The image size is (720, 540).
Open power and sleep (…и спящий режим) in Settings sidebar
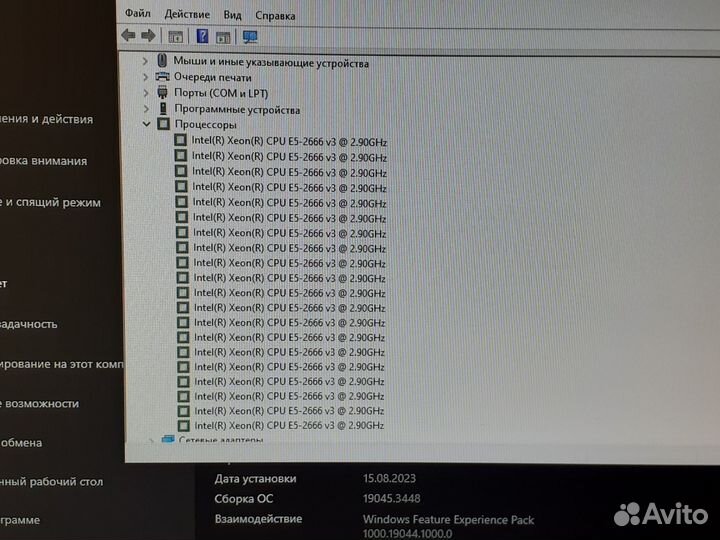point(51,202)
